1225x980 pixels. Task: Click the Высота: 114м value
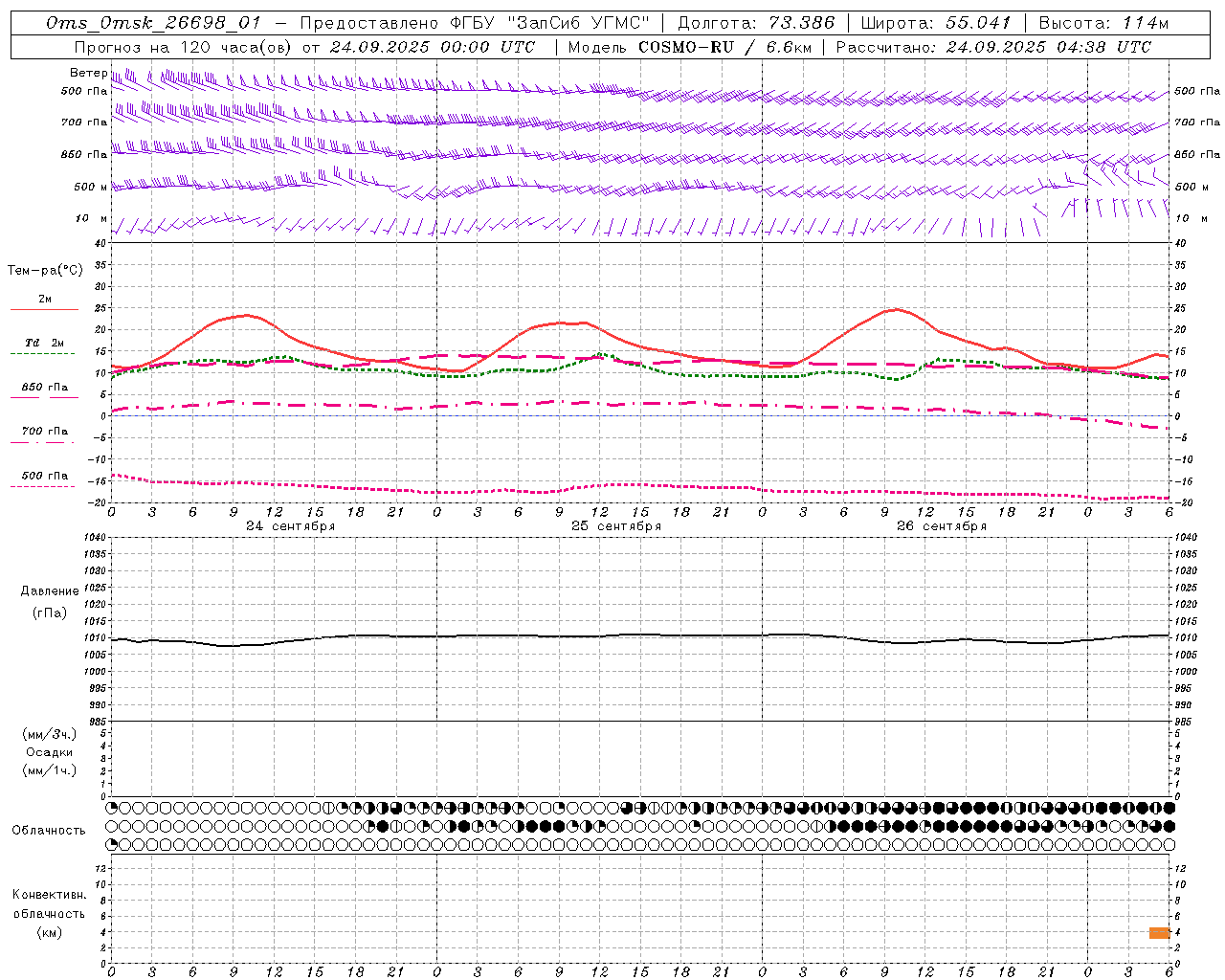coord(1103,23)
